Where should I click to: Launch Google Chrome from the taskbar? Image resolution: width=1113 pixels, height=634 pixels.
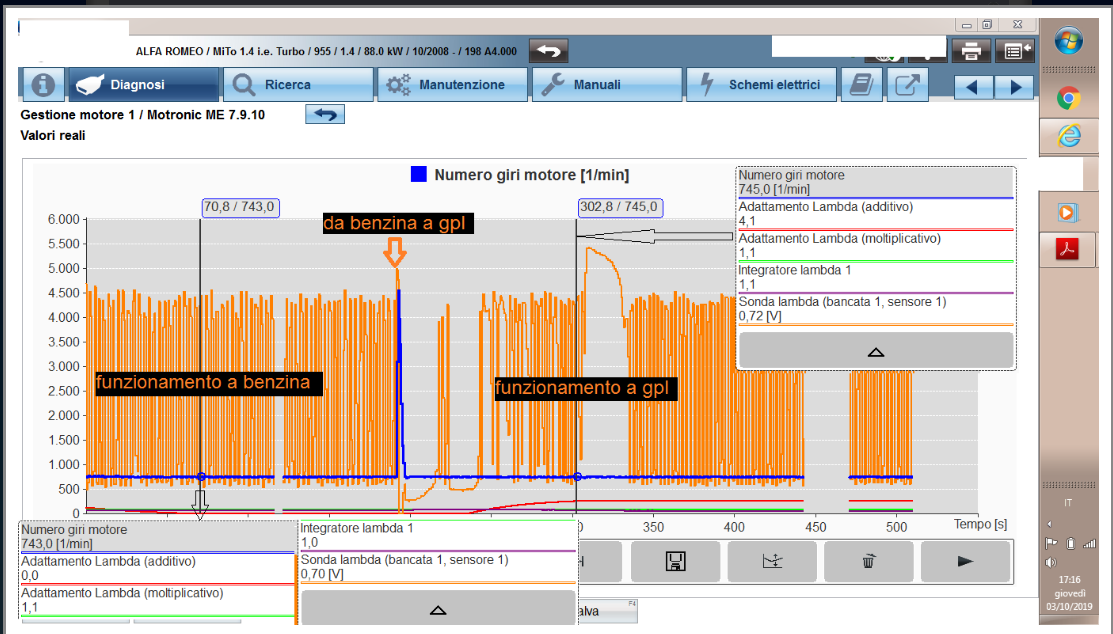coord(1068,98)
